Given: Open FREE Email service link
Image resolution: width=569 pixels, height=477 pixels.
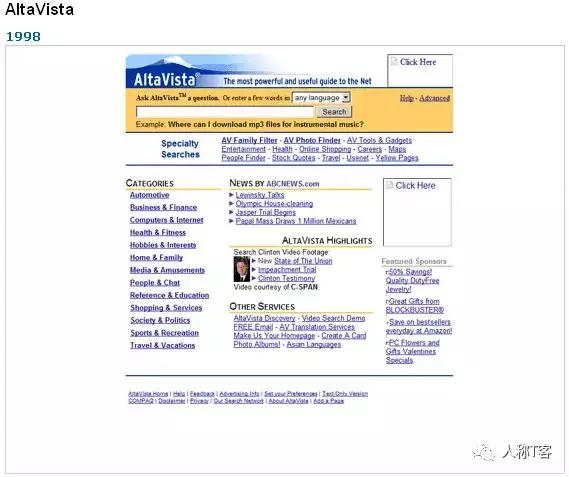Looking at the screenshot, I should point(253,327).
